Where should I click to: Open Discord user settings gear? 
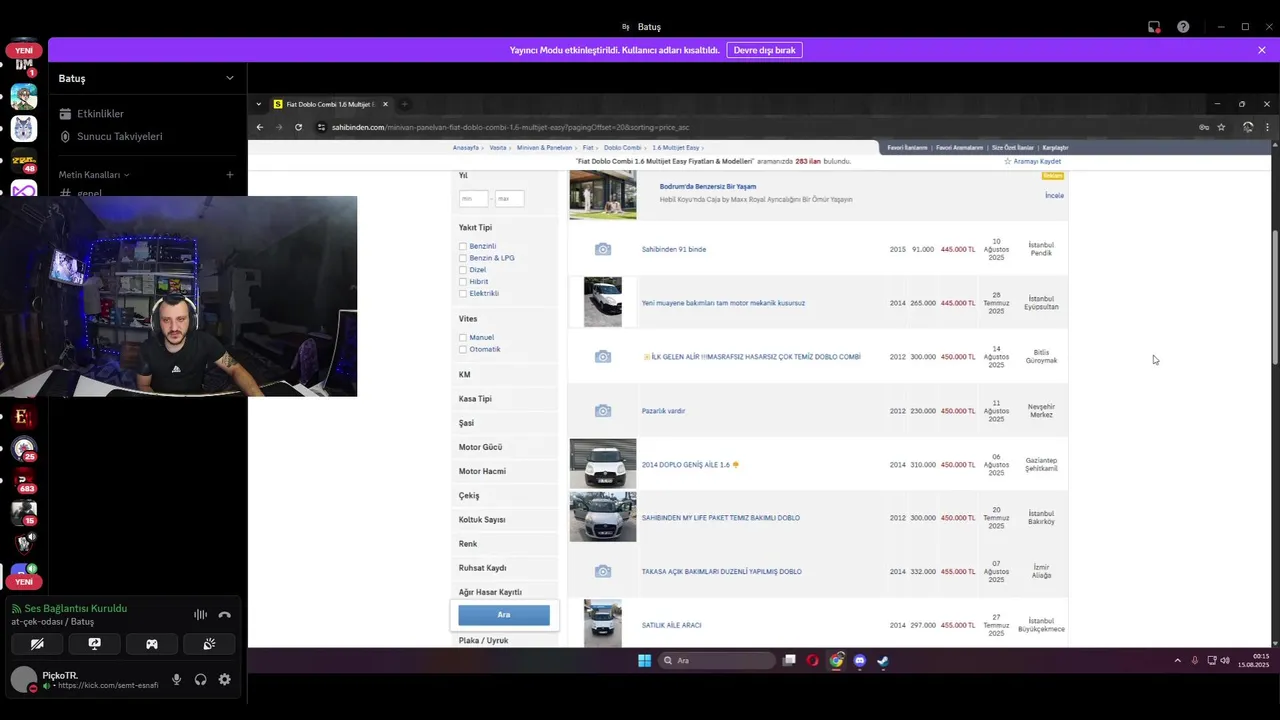point(225,679)
